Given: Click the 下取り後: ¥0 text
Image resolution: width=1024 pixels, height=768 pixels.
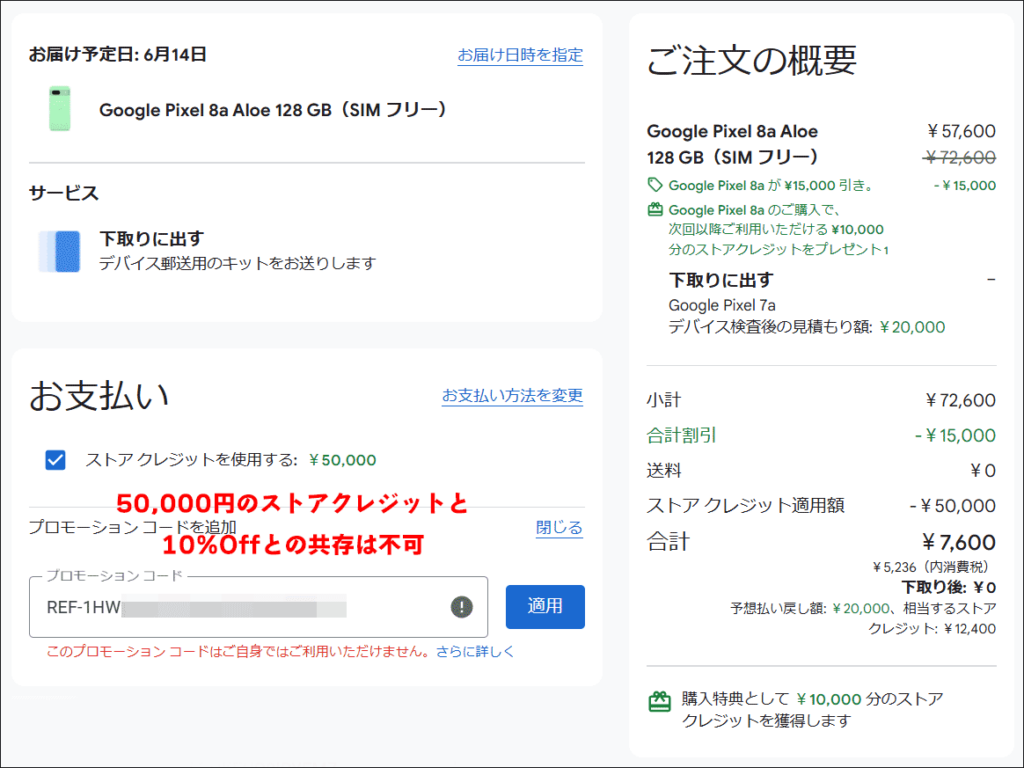Looking at the screenshot, I should pyautogui.click(x=949, y=587).
